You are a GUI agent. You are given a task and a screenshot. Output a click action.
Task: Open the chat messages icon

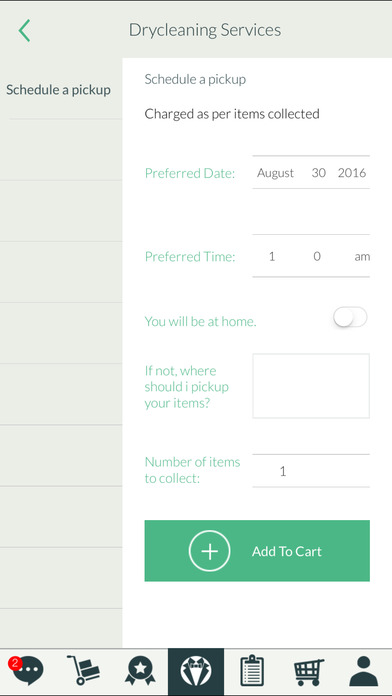[x=28, y=670]
